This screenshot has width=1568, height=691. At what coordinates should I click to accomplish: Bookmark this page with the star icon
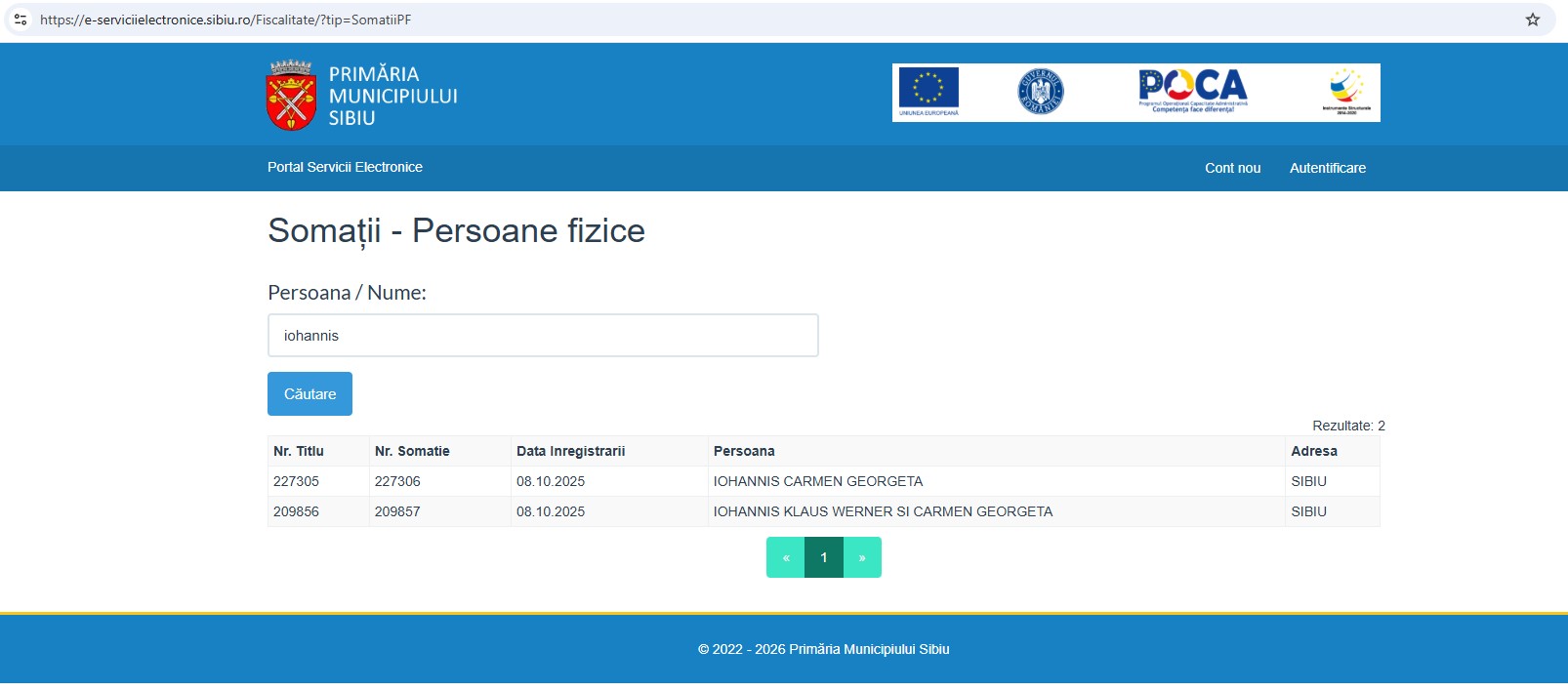(1532, 20)
